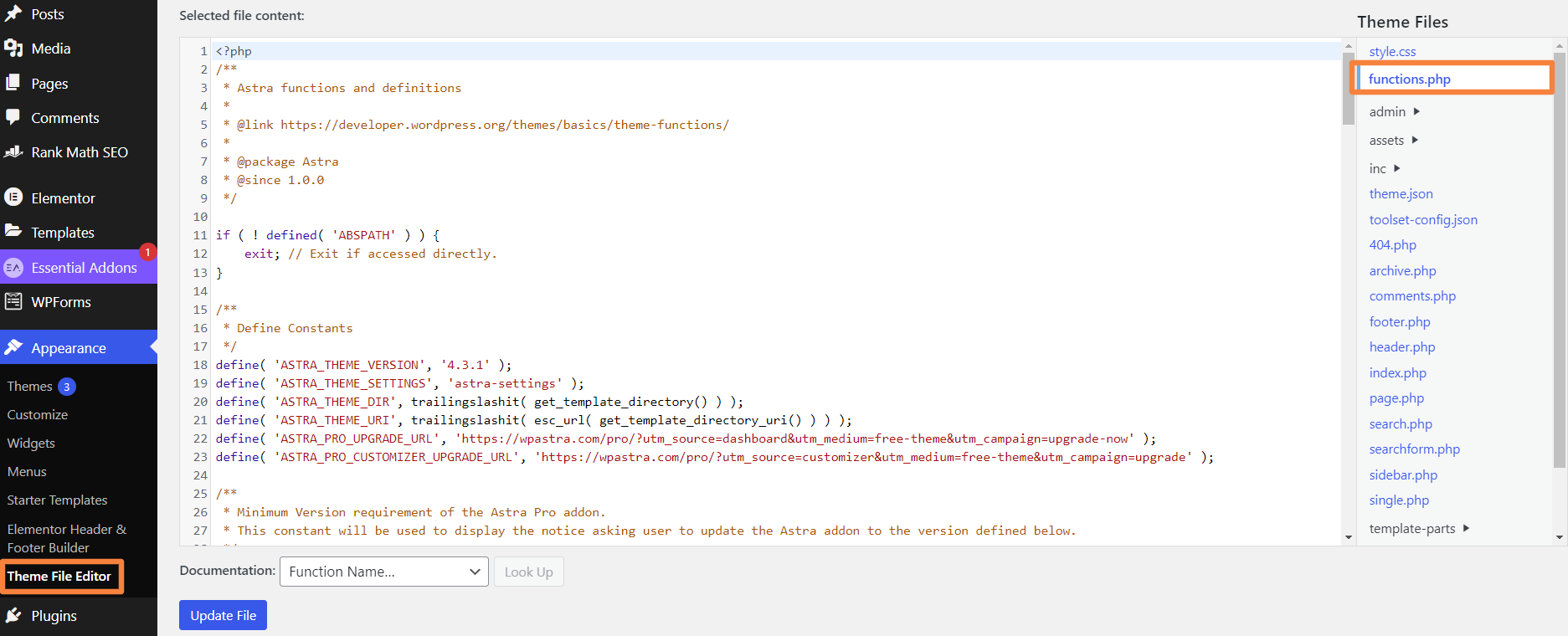Open archive.php file
1568x636 pixels.
click(1402, 270)
